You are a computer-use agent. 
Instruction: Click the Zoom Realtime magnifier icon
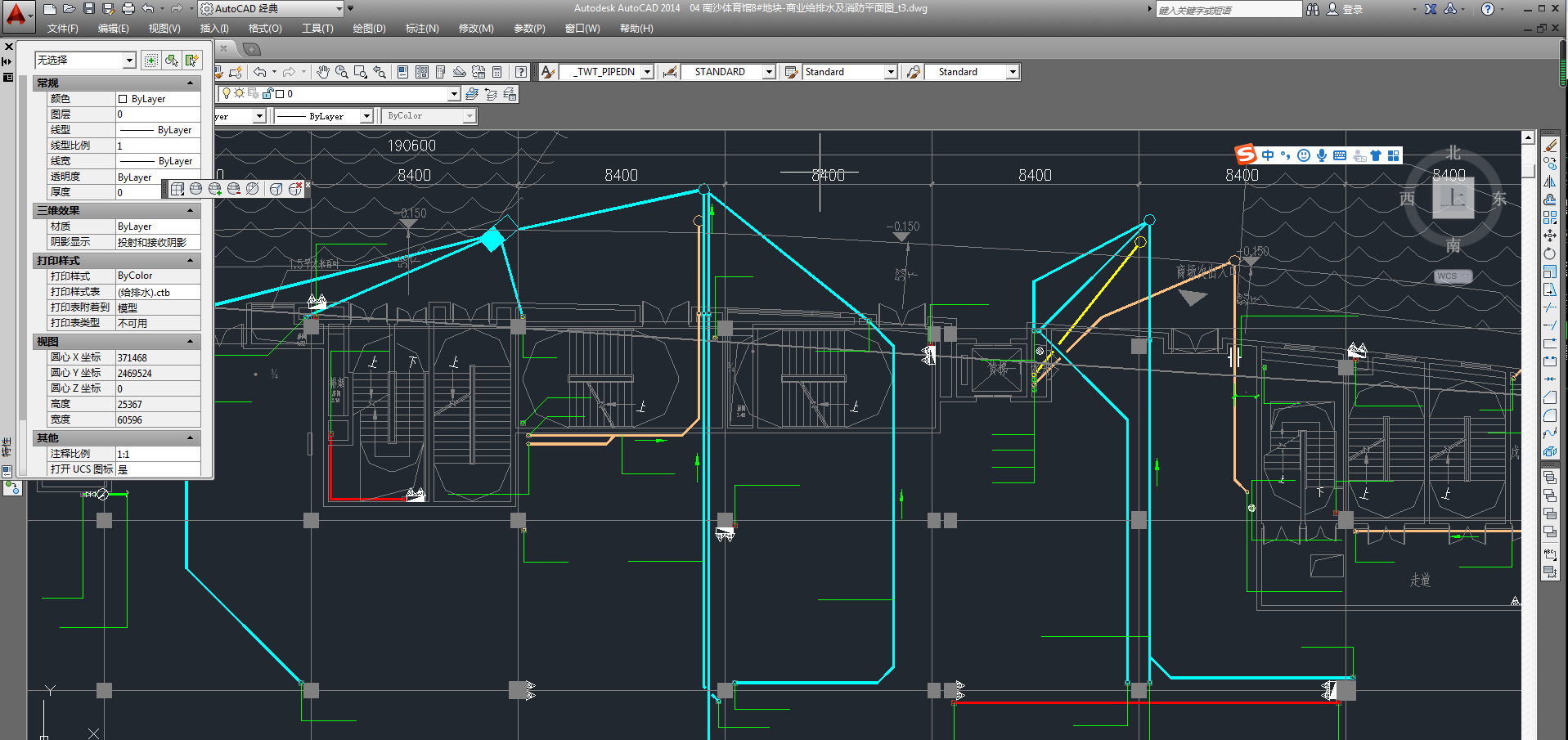(341, 72)
